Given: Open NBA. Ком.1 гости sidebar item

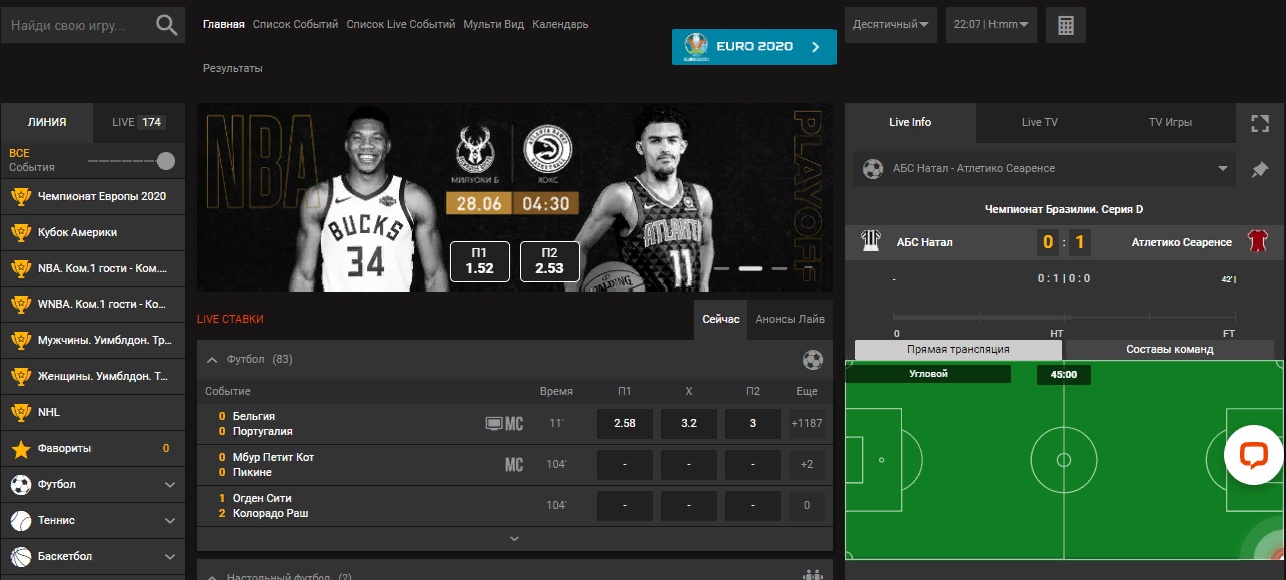Looking at the screenshot, I should 93,268.
